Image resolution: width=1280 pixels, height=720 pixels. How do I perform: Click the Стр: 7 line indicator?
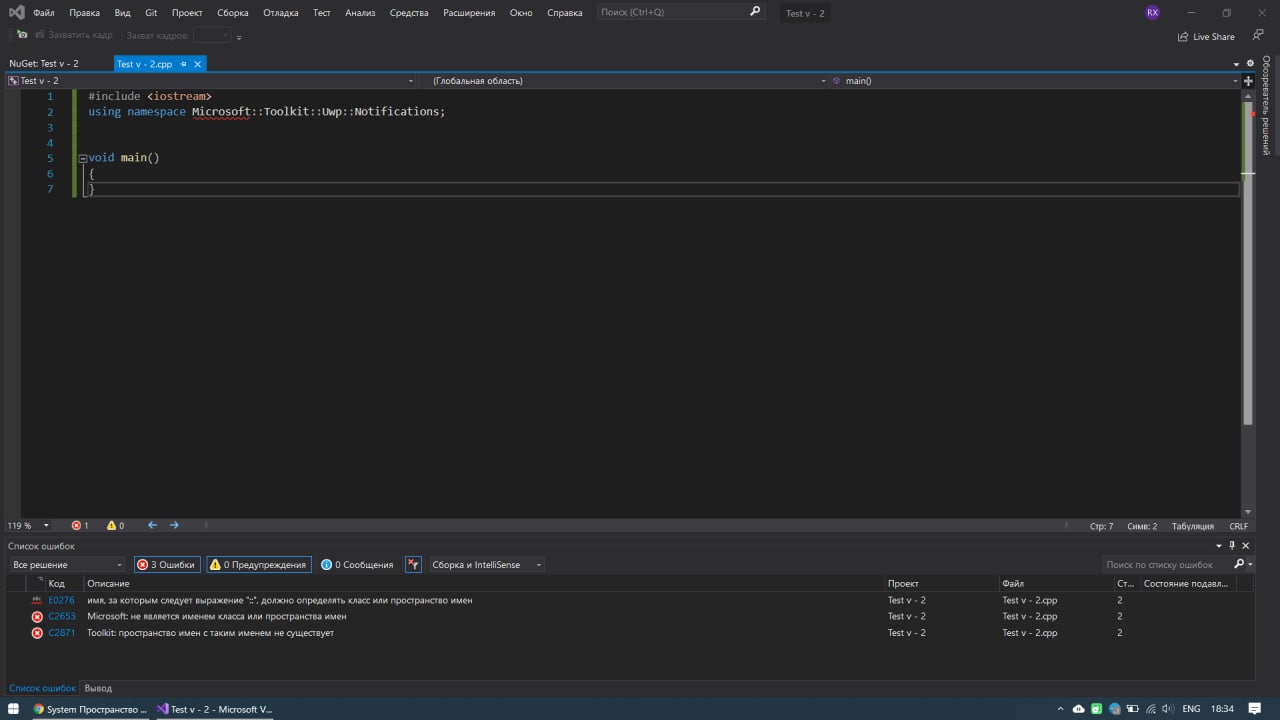click(x=1101, y=526)
